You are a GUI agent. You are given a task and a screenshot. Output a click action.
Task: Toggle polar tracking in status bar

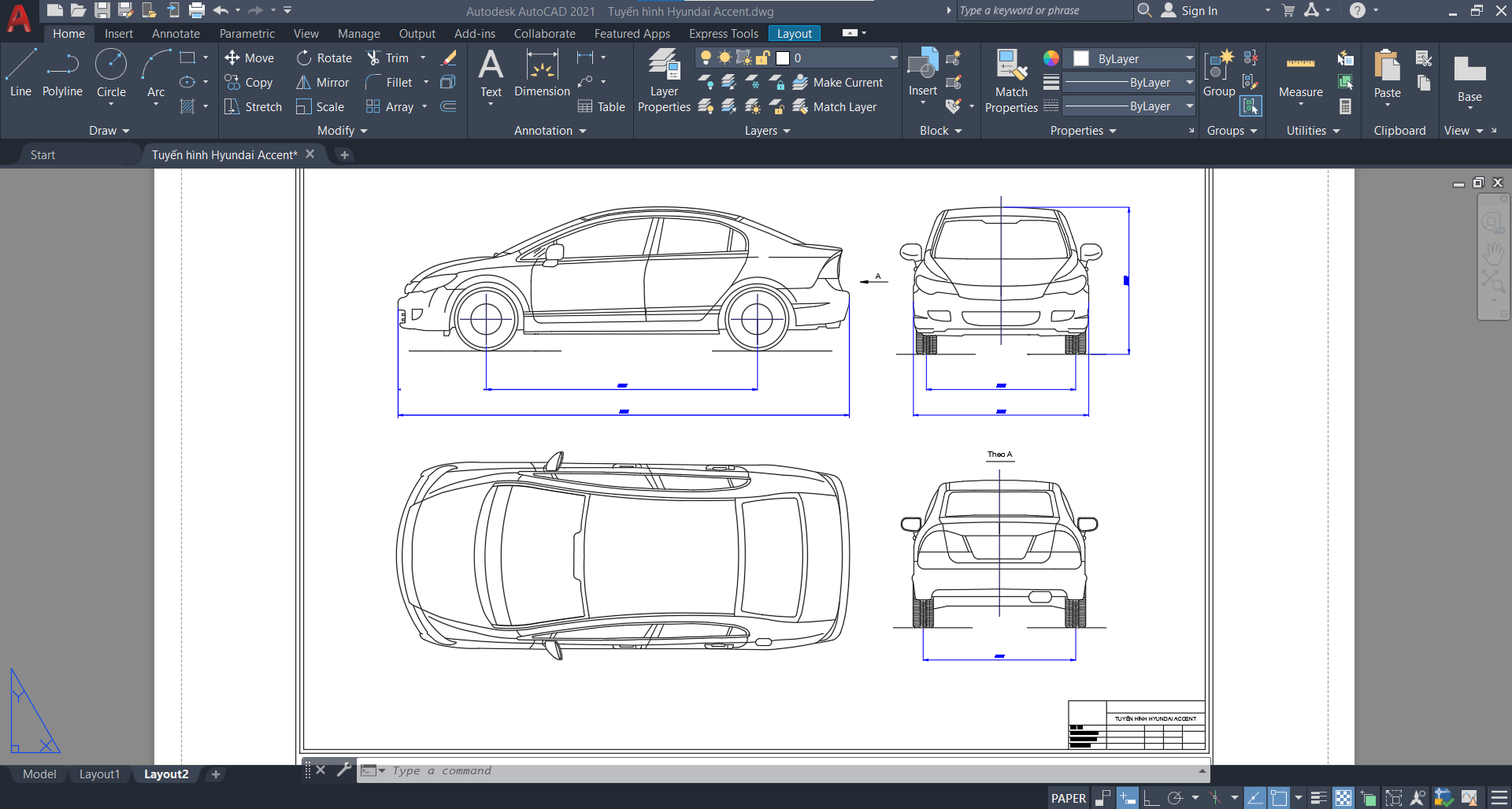pos(1175,798)
